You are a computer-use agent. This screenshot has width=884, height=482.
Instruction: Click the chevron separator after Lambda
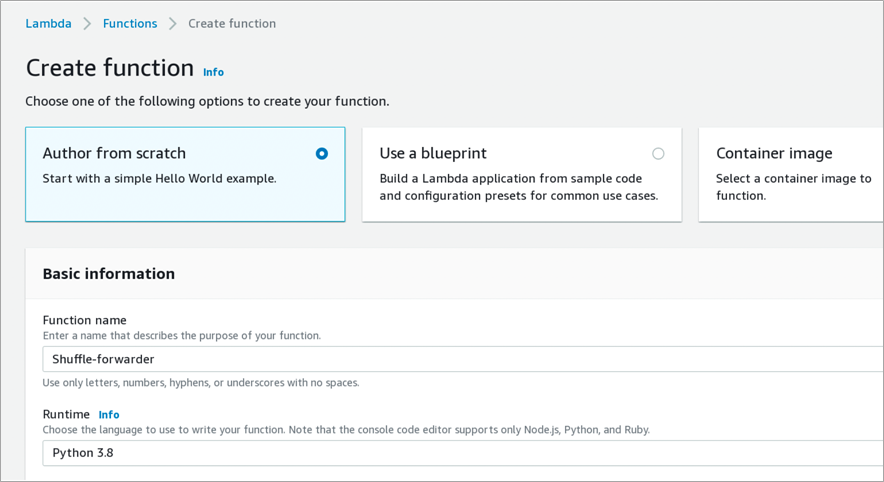[87, 24]
